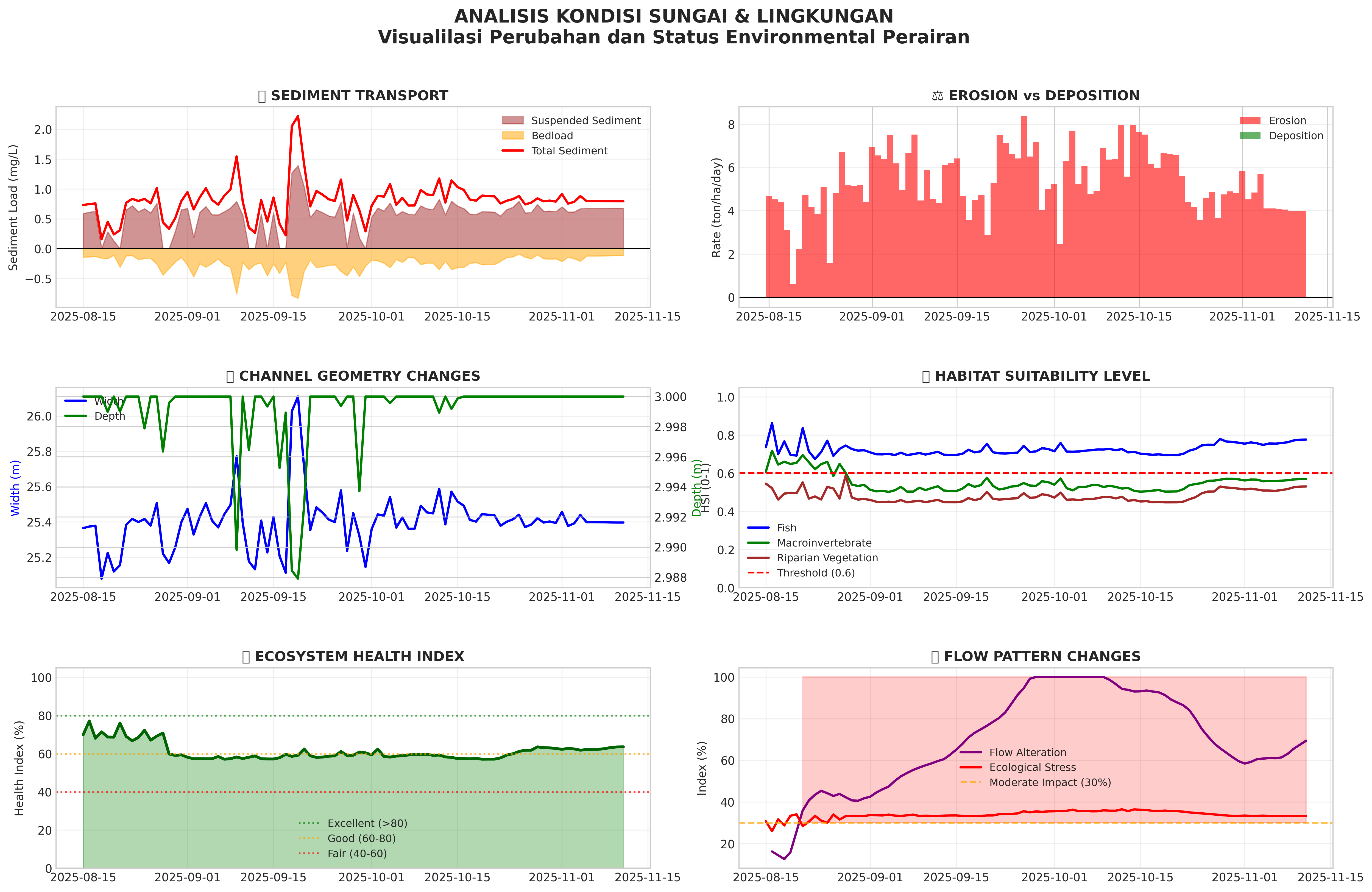Image resolution: width=1372 pixels, height=892 pixels.
Task: Click the FLOW PATTERN CHANGES title
Action: 1035,656
